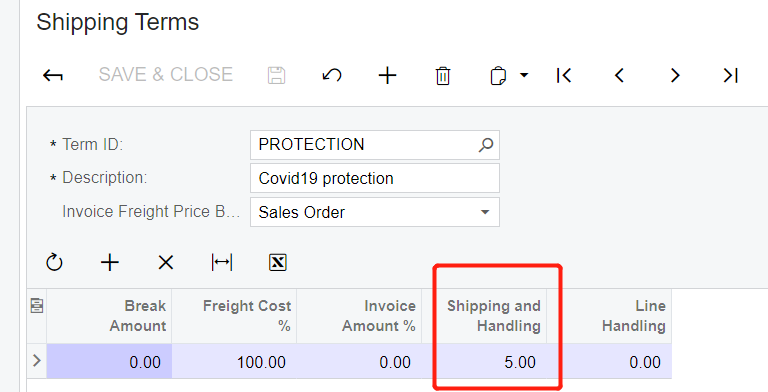This screenshot has height=392, width=768.
Task: Open the clipboard dropdown arrow
Action: click(x=524, y=75)
